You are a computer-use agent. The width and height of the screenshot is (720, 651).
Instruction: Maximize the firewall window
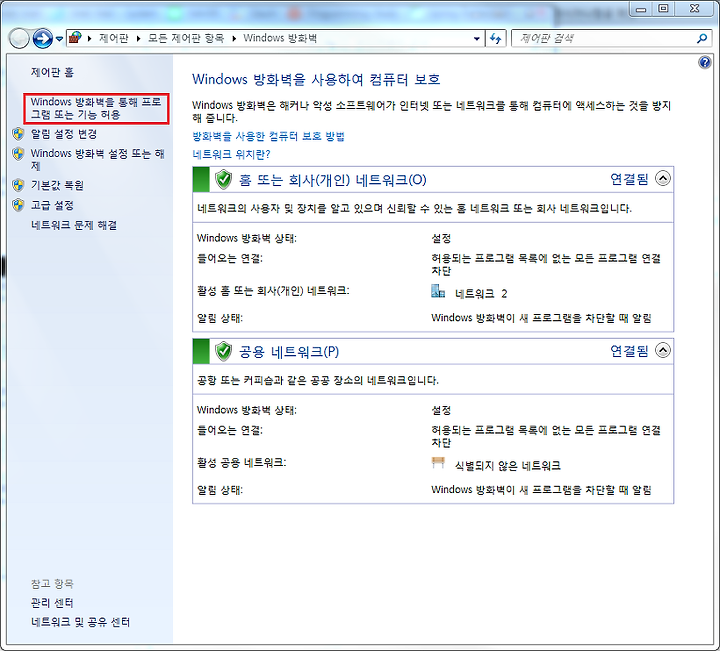pos(663,9)
